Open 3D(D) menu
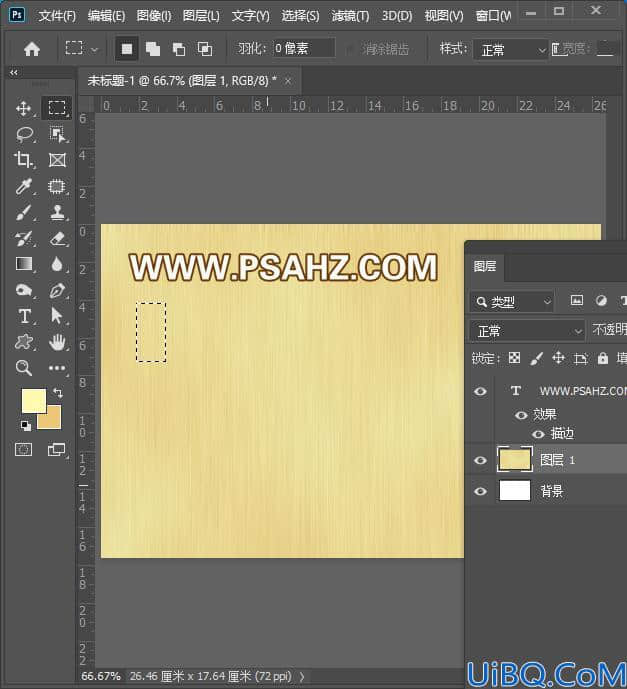The width and height of the screenshot is (627, 689). (x=397, y=16)
